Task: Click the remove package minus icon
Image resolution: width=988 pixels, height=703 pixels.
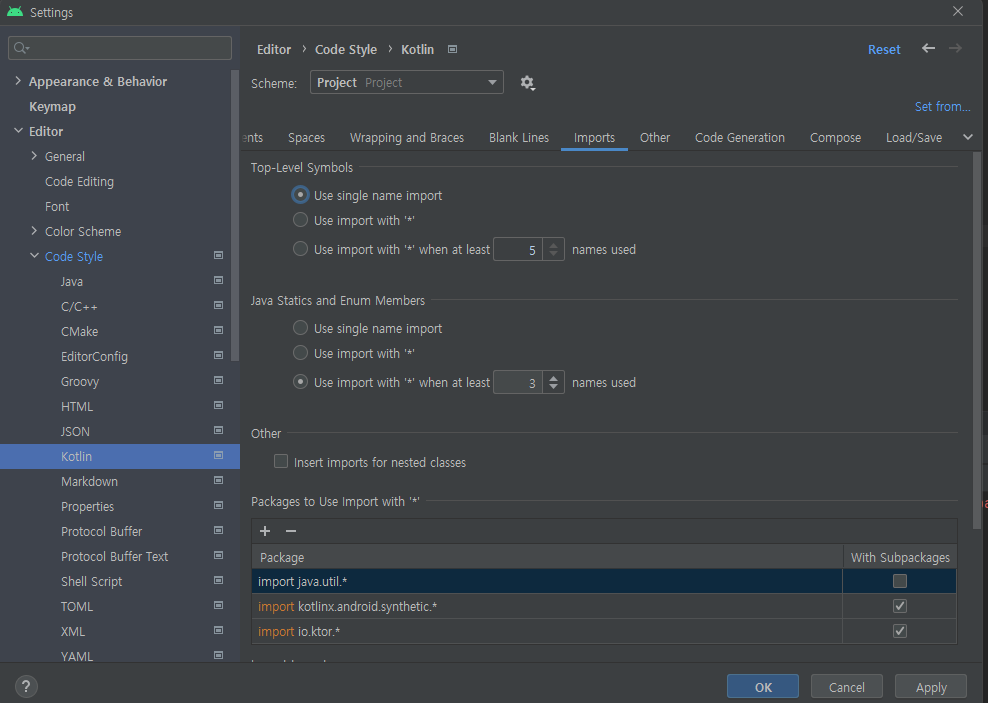Action: pos(290,531)
